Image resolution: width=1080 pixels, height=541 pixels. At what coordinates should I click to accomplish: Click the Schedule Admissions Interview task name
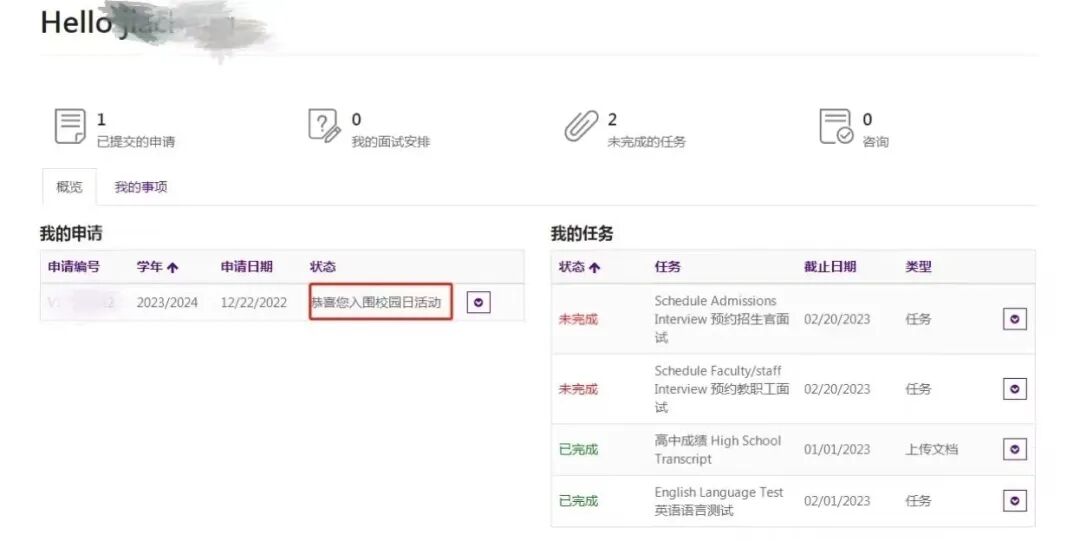click(x=721, y=319)
